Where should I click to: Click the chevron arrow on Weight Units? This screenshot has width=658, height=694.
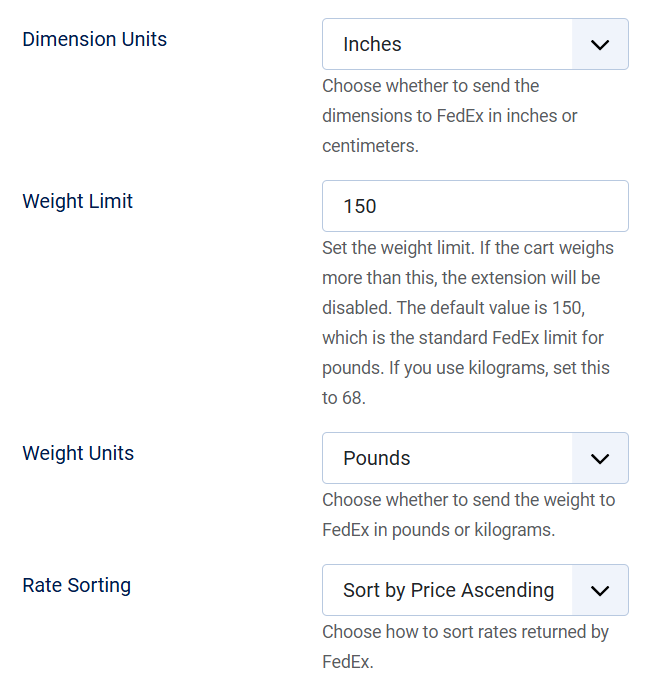pos(599,458)
